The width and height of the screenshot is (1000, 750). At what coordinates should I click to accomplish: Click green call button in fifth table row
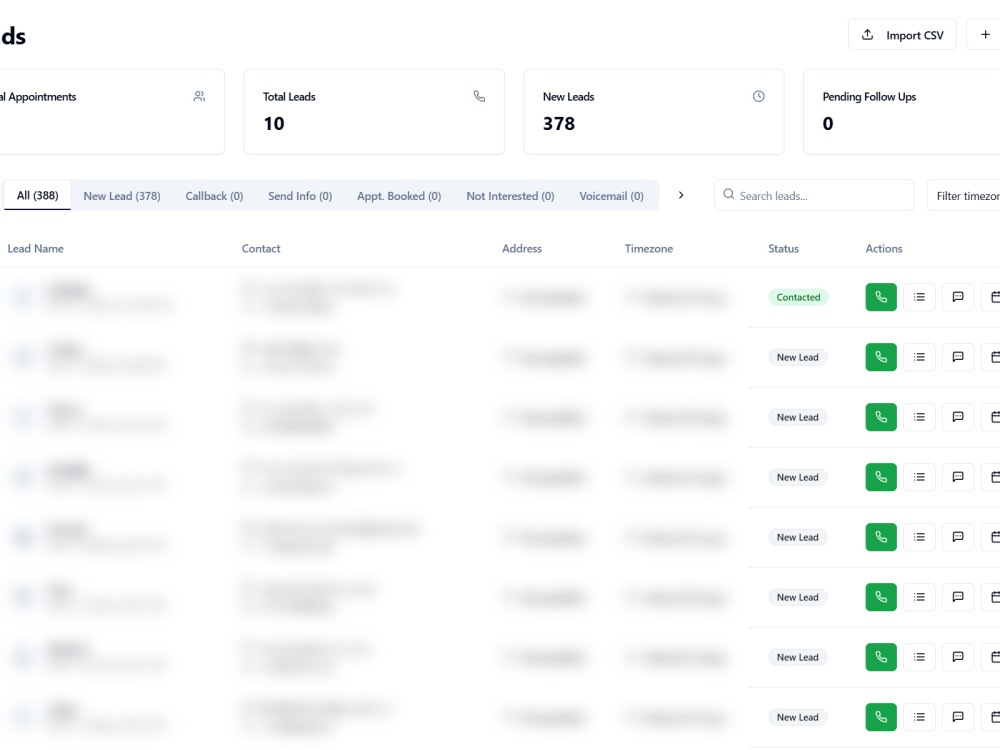click(881, 537)
